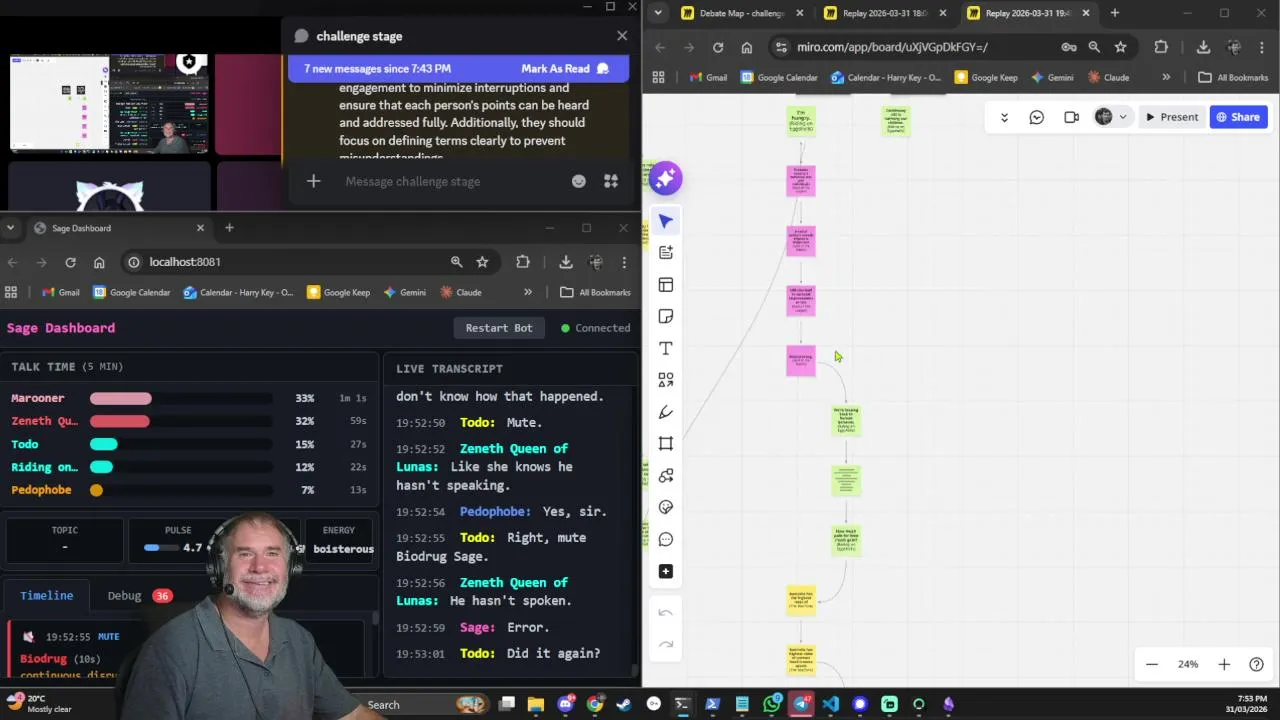
Task: Open tab search dropdown in Miro browser
Action: (657, 13)
